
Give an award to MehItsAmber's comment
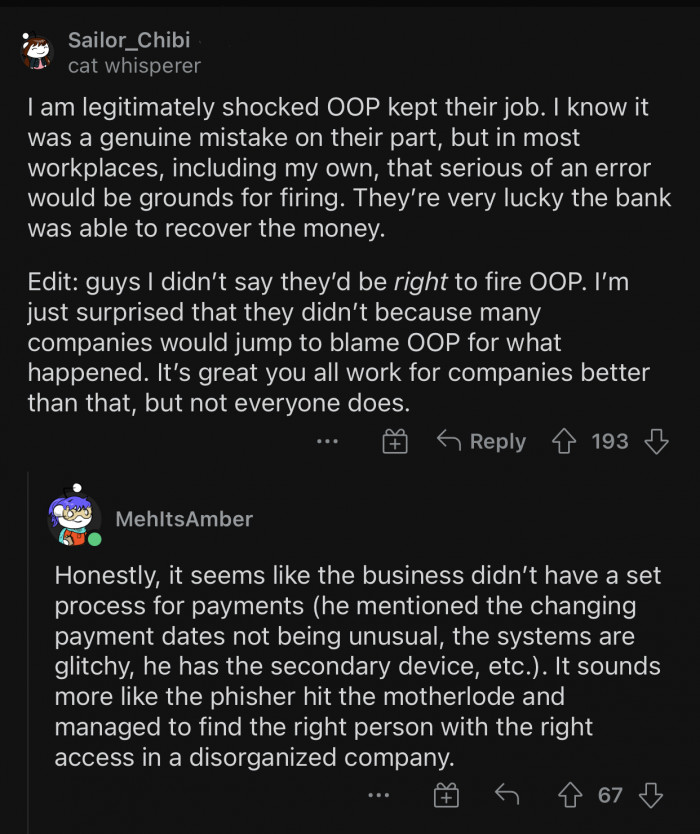444,795
